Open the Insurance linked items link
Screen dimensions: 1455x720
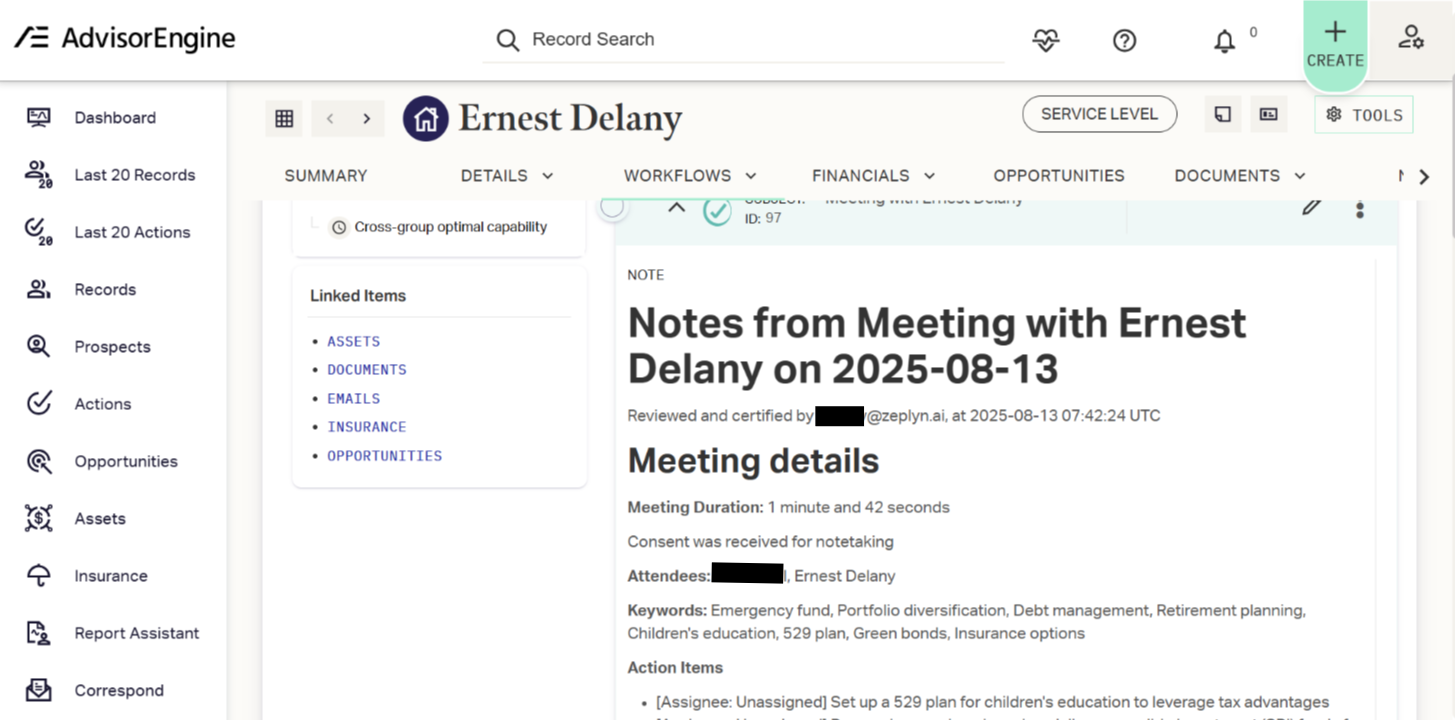pos(367,427)
